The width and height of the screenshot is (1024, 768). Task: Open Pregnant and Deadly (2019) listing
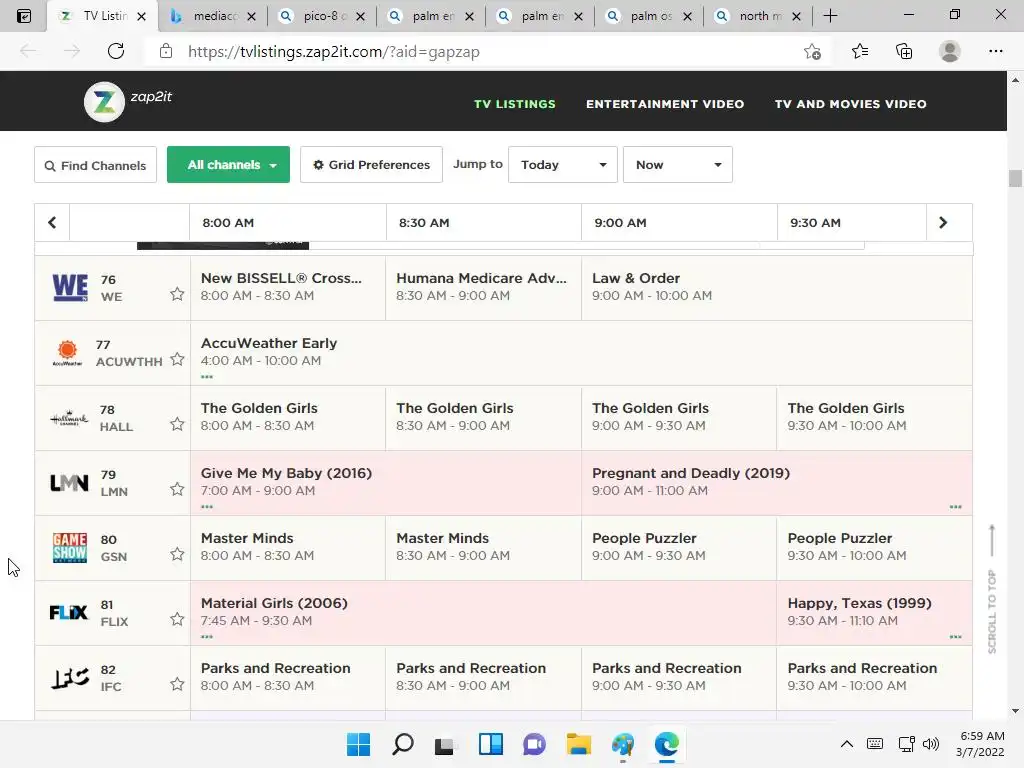click(776, 483)
